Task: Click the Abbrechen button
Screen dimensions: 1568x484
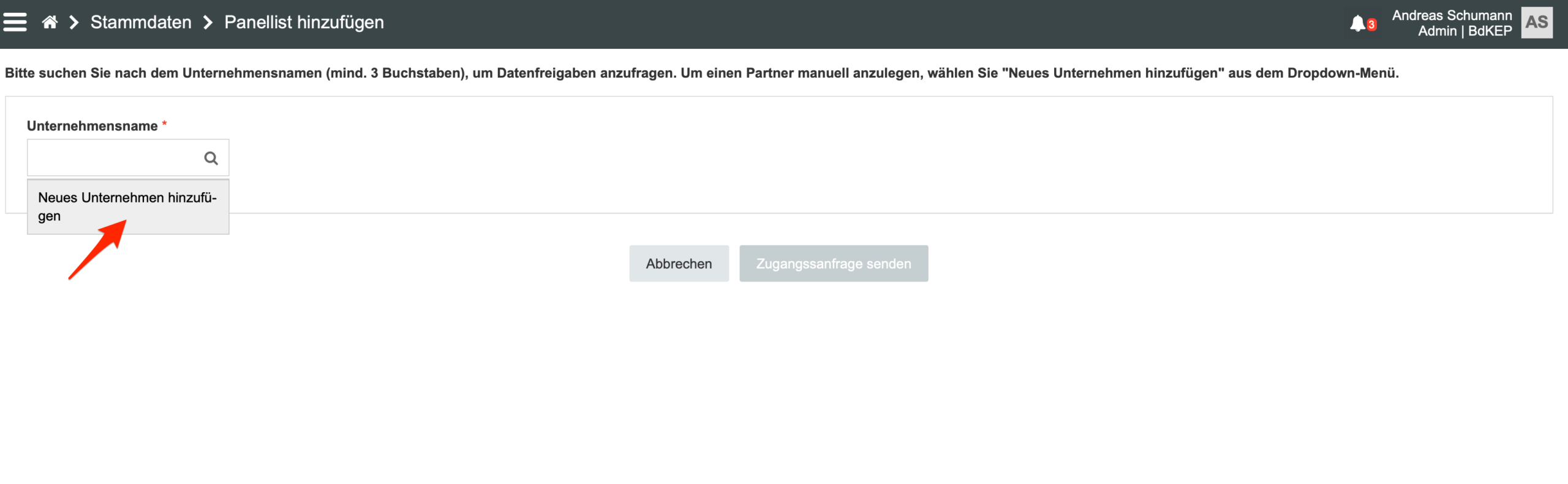Action: point(679,264)
